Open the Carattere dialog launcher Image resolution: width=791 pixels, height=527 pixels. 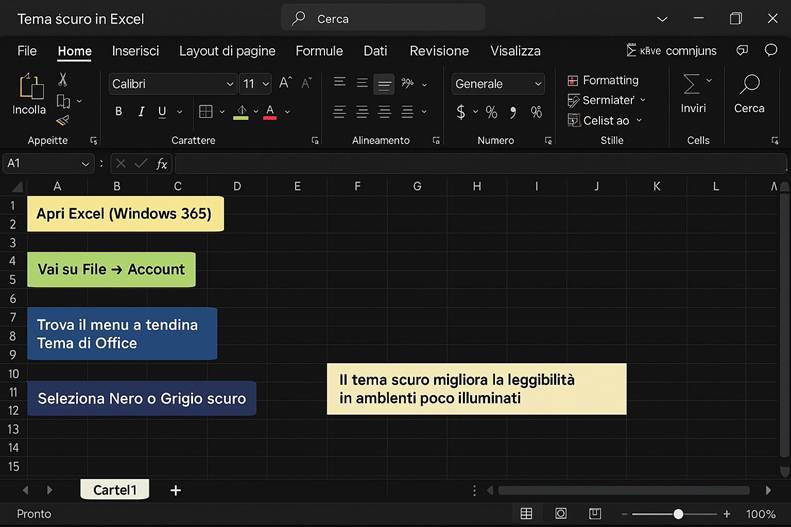pos(315,141)
